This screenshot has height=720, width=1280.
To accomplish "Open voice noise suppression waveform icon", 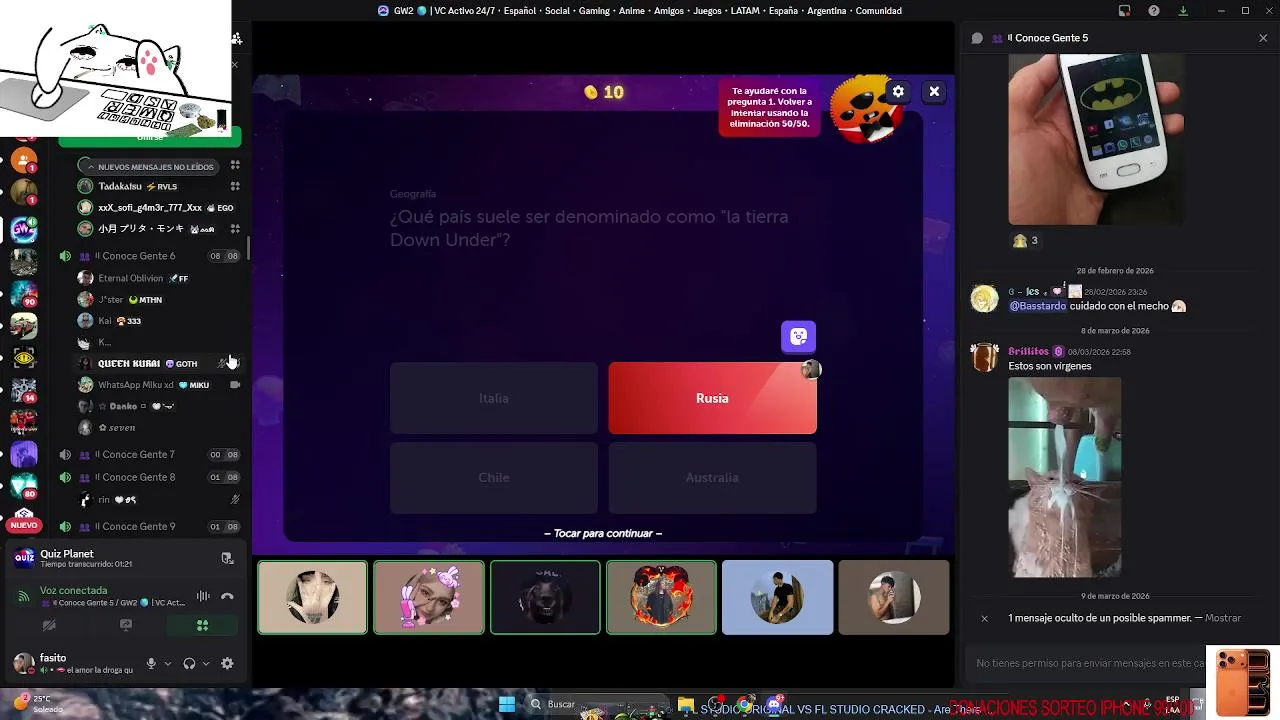I will tap(203, 596).
